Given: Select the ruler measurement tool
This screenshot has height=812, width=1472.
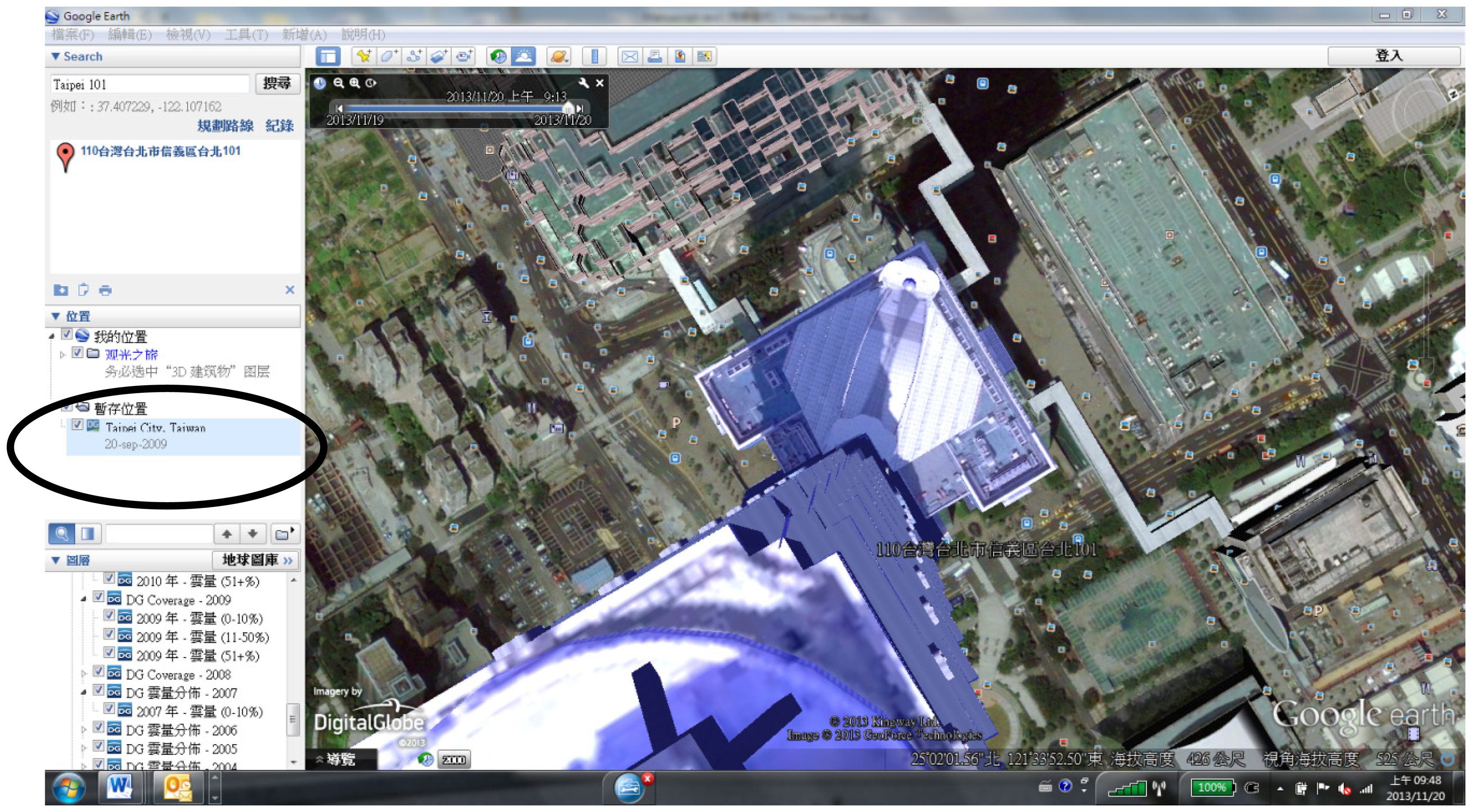Looking at the screenshot, I should (x=594, y=56).
